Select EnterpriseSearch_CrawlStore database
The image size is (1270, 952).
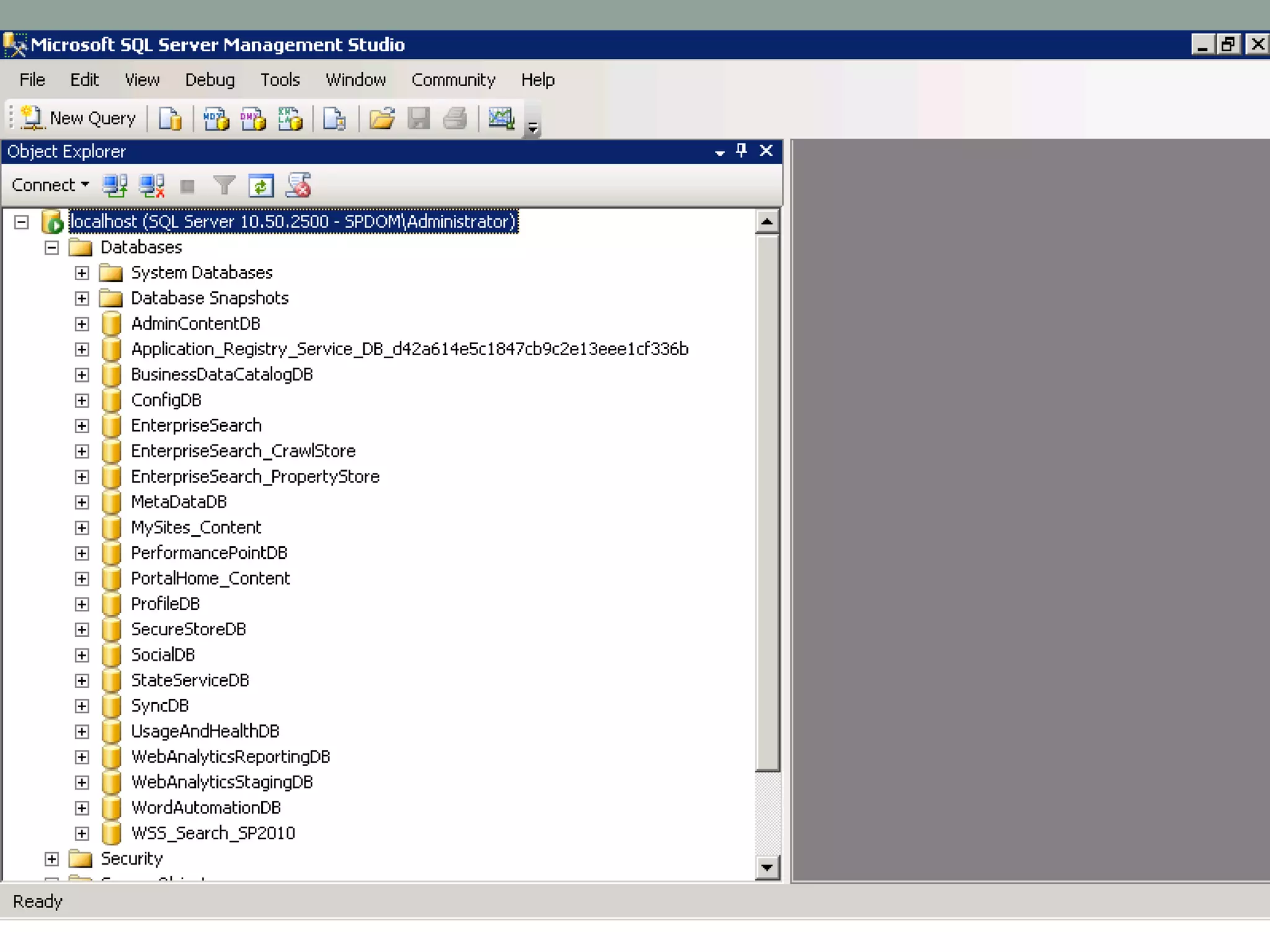(243, 451)
